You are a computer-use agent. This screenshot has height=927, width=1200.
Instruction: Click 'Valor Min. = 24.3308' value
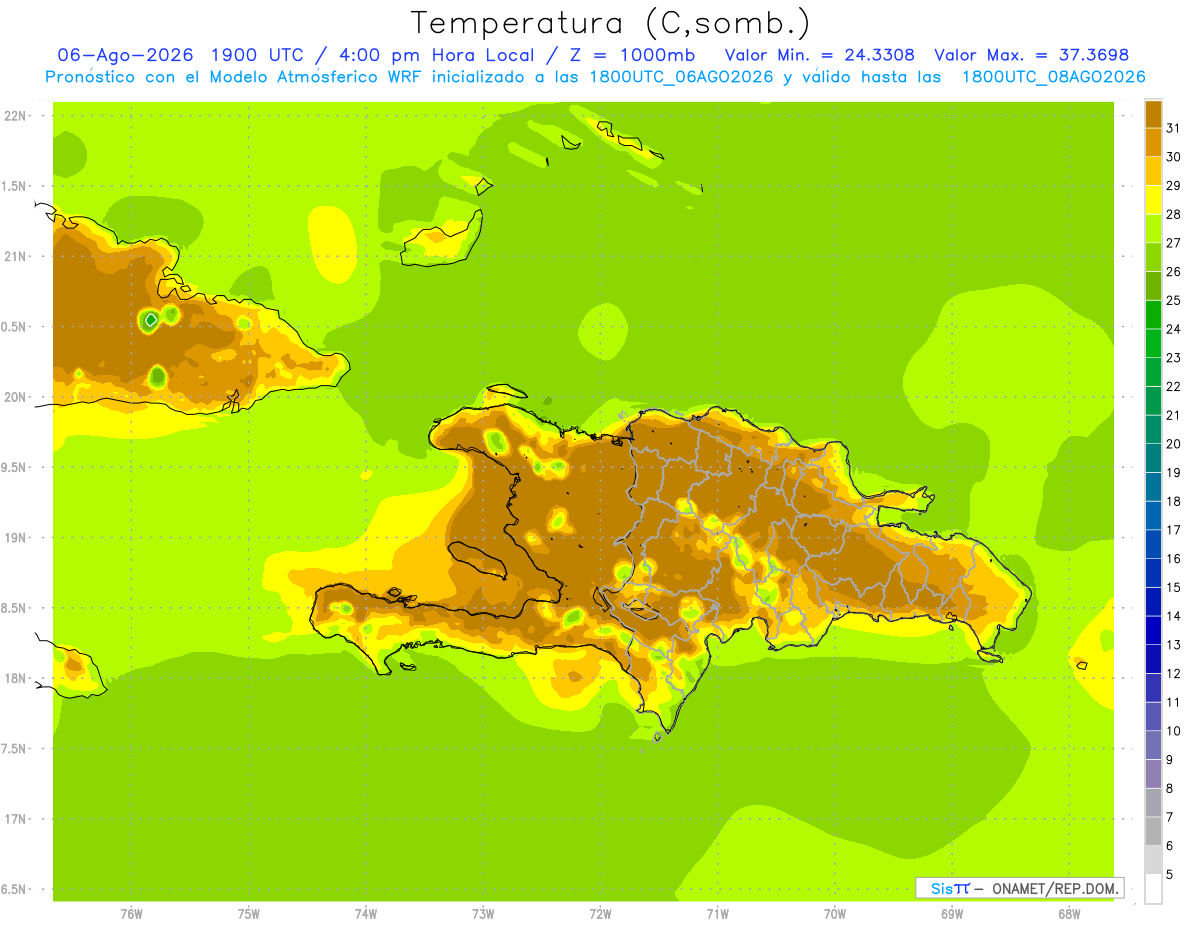pyautogui.click(x=820, y=55)
